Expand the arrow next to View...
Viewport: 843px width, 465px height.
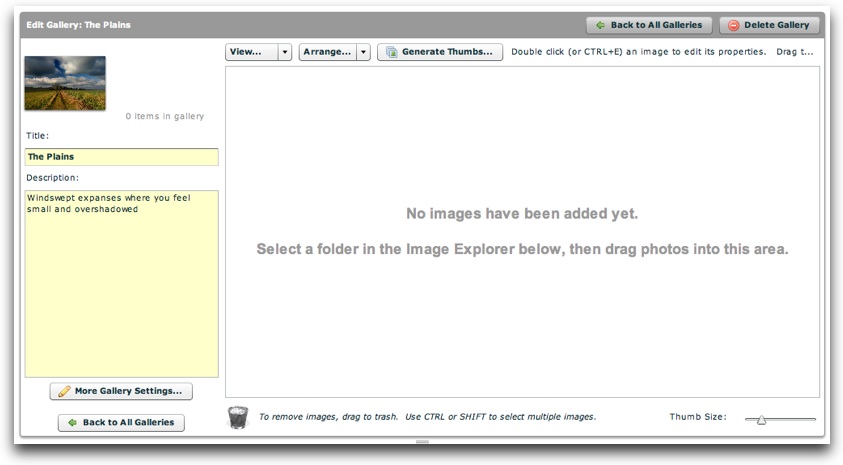[x=285, y=52]
